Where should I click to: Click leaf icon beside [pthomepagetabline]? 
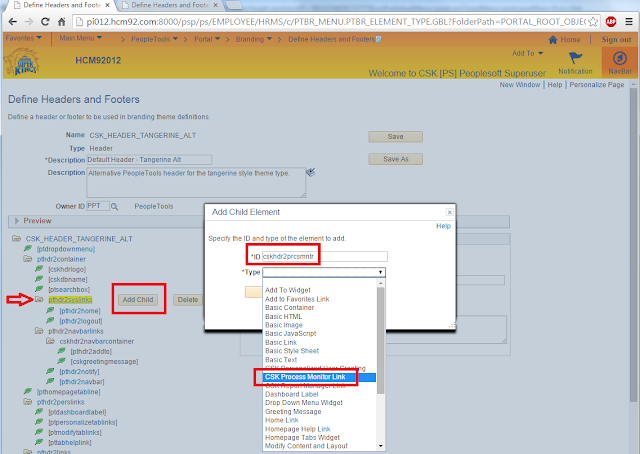(x=28, y=391)
